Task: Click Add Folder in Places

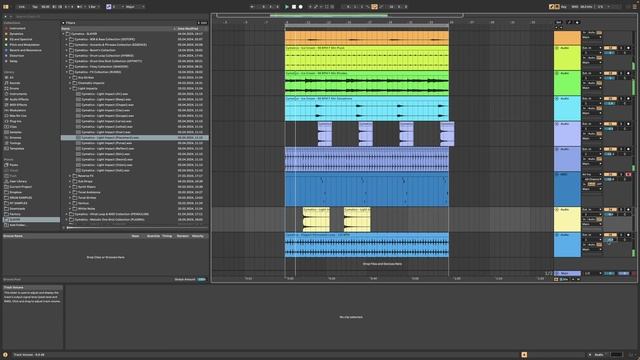Action: tap(18, 225)
